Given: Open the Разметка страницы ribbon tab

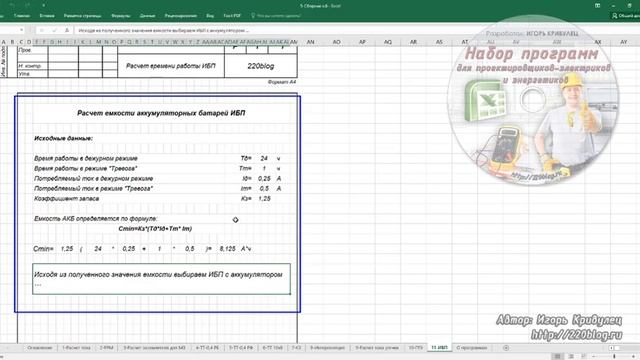Looking at the screenshot, I should point(82,16).
